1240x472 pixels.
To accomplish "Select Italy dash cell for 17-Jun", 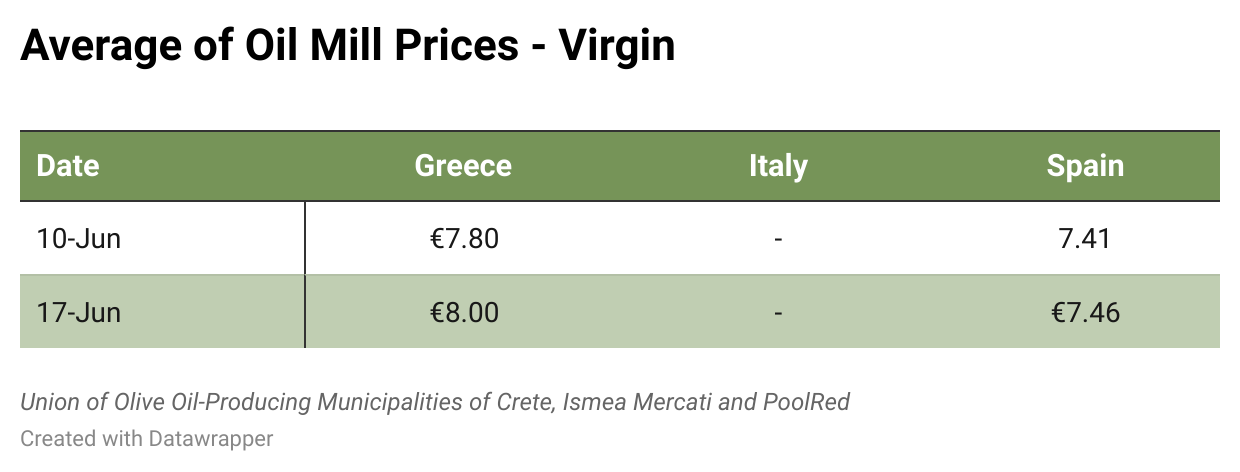I will click(x=778, y=312).
